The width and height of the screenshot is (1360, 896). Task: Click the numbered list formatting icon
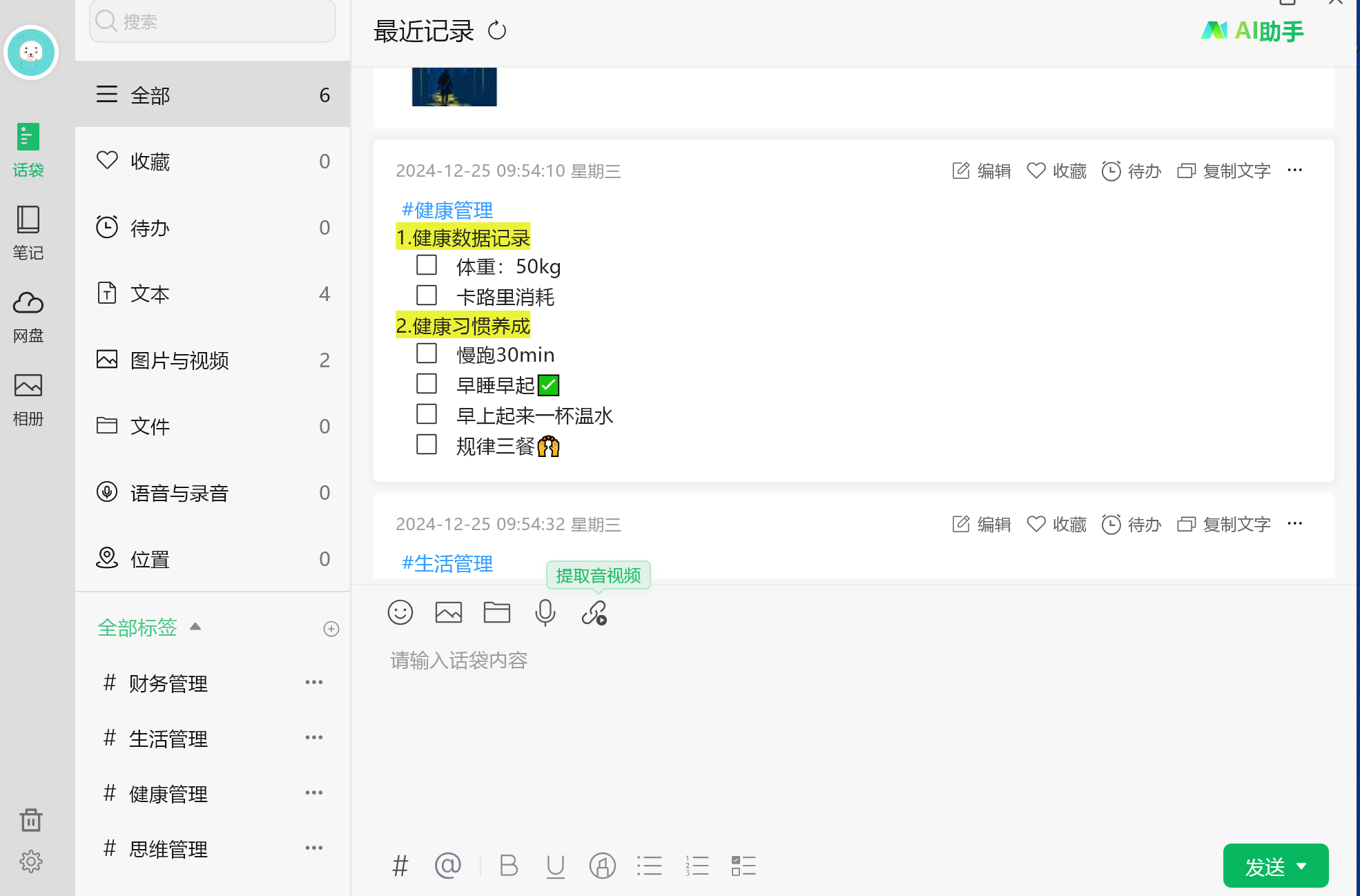point(697,866)
